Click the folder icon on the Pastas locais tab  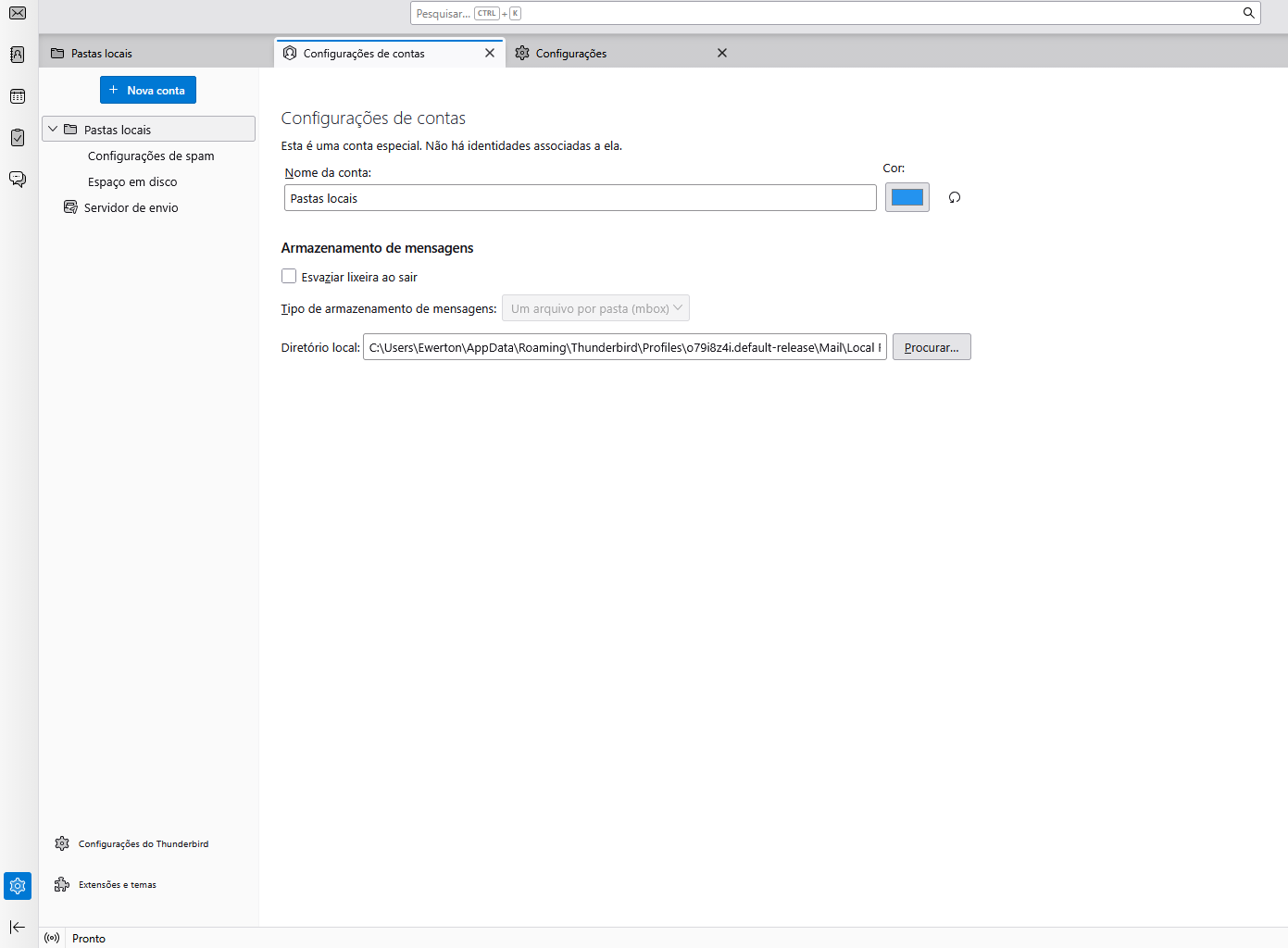tap(57, 53)
